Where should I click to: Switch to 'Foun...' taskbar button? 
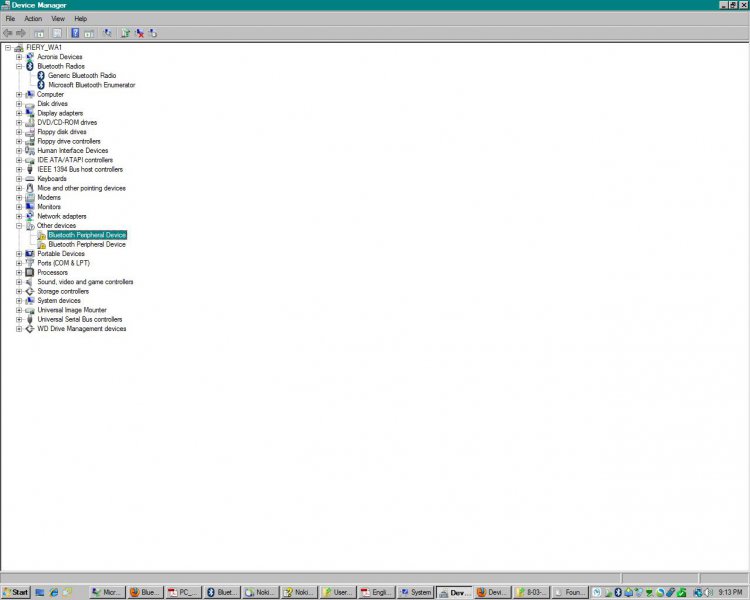click(569, 592)
